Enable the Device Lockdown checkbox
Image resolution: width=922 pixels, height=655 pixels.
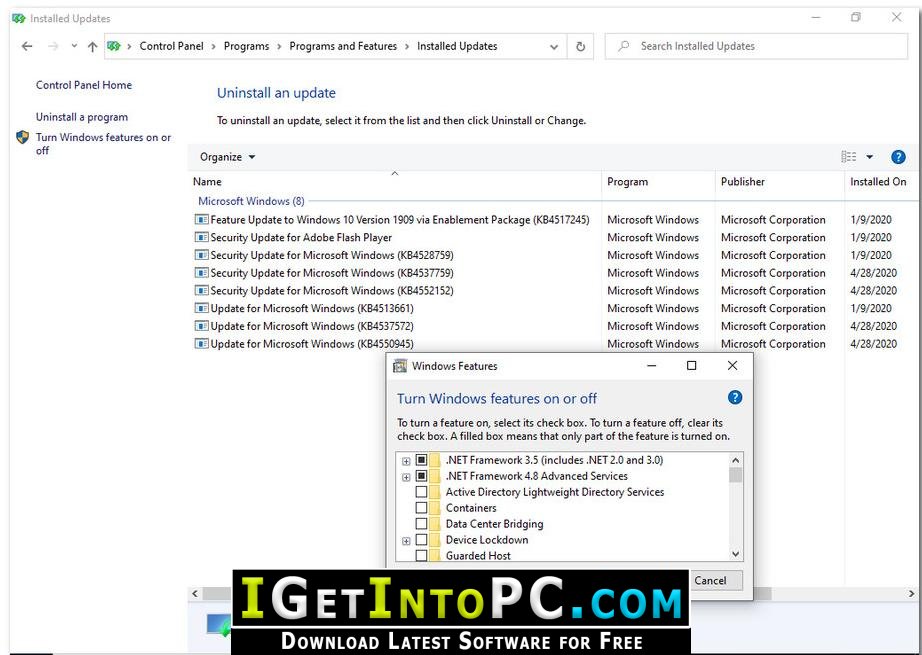point(421,539)
